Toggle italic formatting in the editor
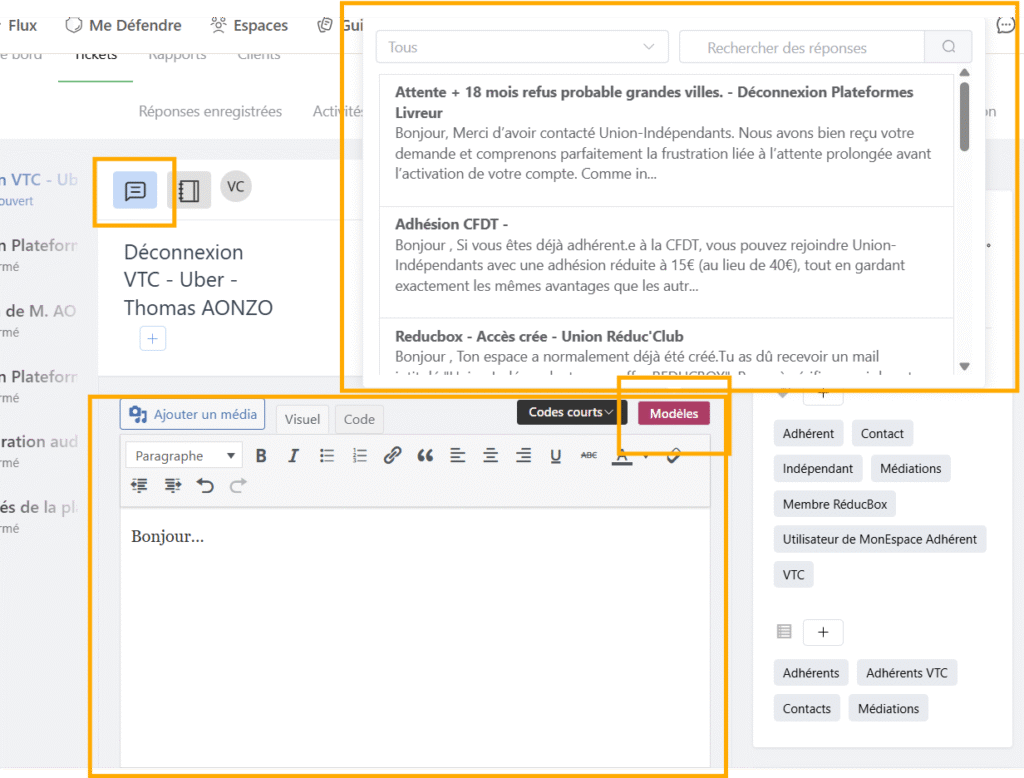The image size is (1024, 778). tap(293, 456)
